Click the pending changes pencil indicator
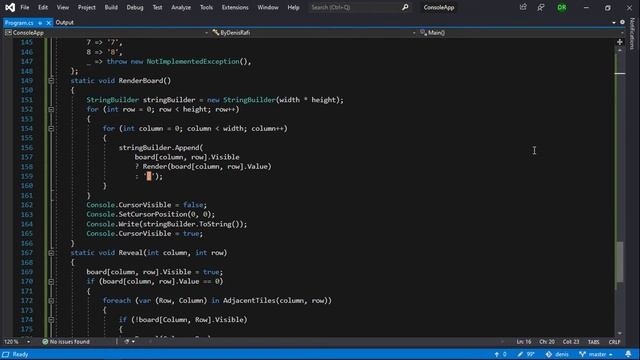The width and height of the screenshot is (640, 360). (526, 354)
